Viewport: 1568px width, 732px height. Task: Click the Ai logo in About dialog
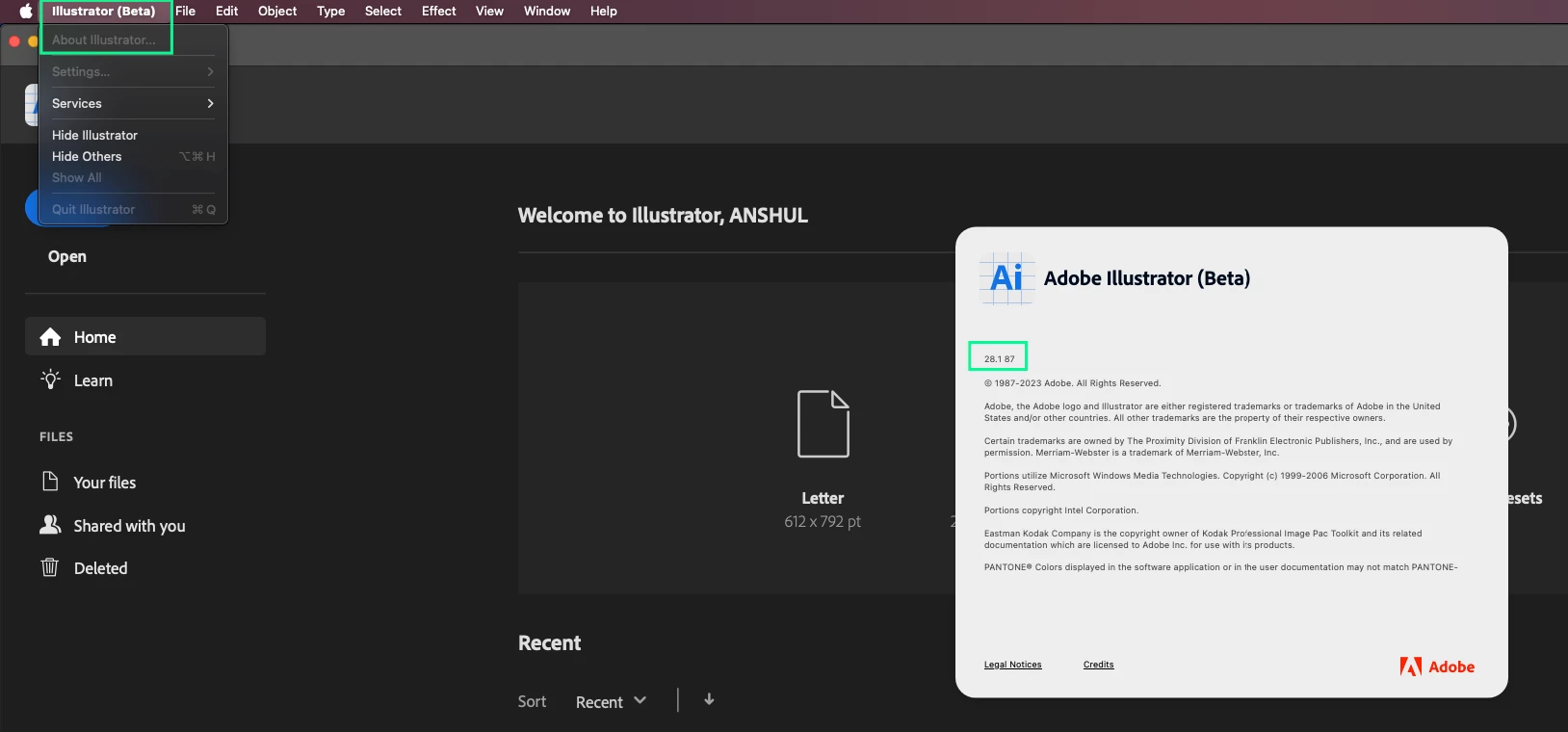click(x=1007, y=278)
